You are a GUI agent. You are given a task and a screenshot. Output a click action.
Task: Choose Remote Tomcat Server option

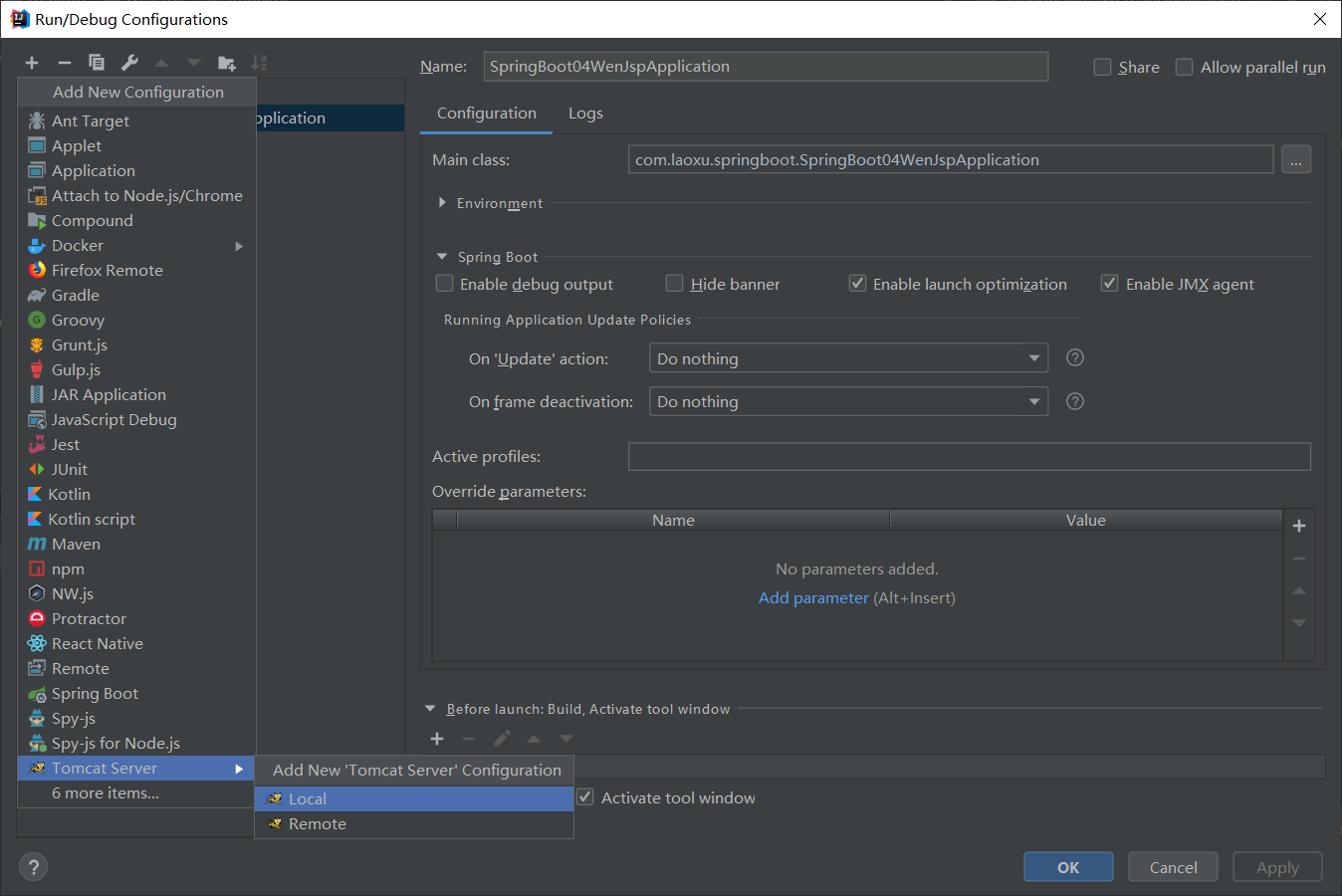tap(414, 823)
